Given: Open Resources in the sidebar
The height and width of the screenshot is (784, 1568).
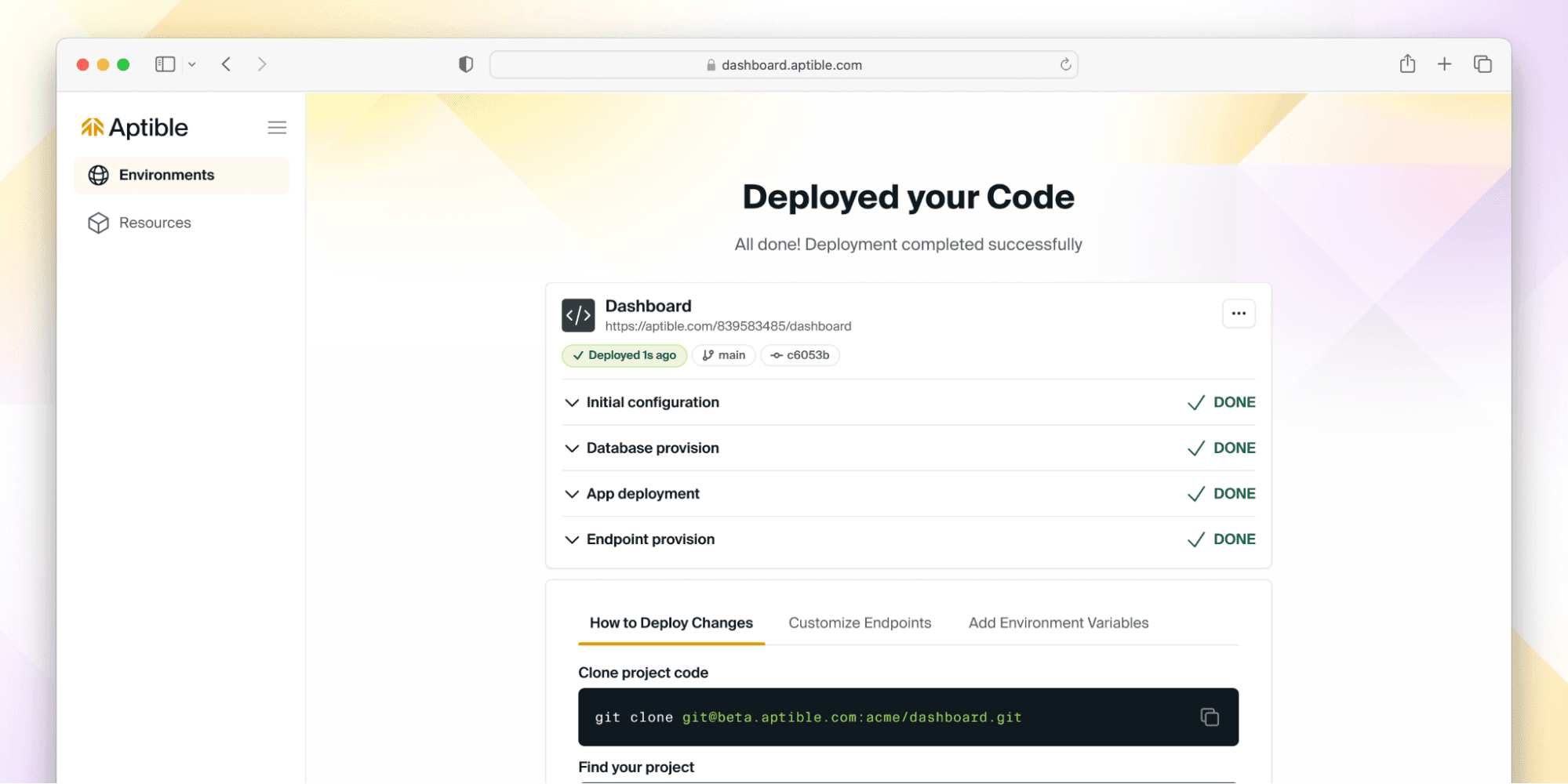Looking at the screenshot, I should coord(181,223).
